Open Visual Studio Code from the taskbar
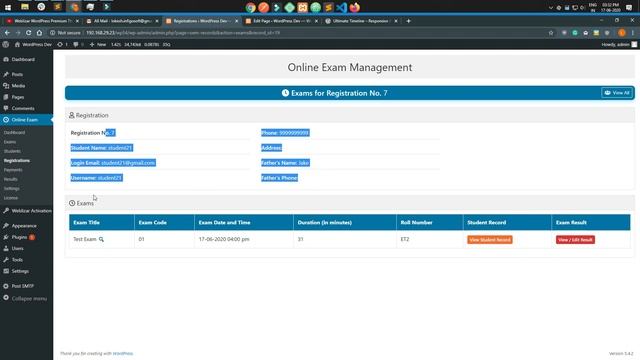This screenshot has height=360, width=640. click(x=341, y=7)
